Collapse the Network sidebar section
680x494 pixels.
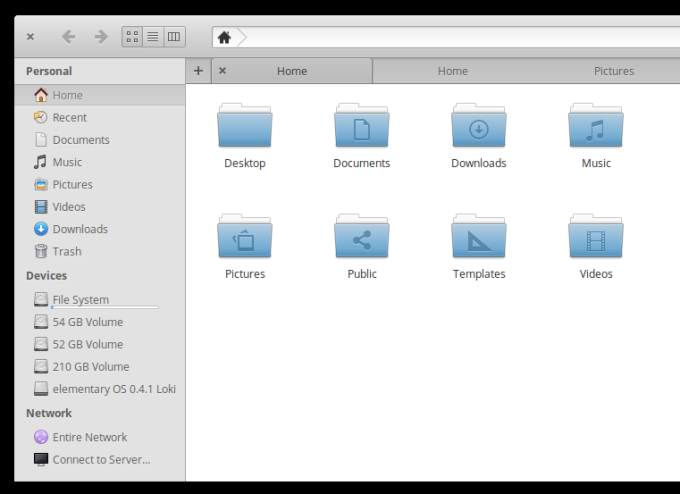point(49,413)
